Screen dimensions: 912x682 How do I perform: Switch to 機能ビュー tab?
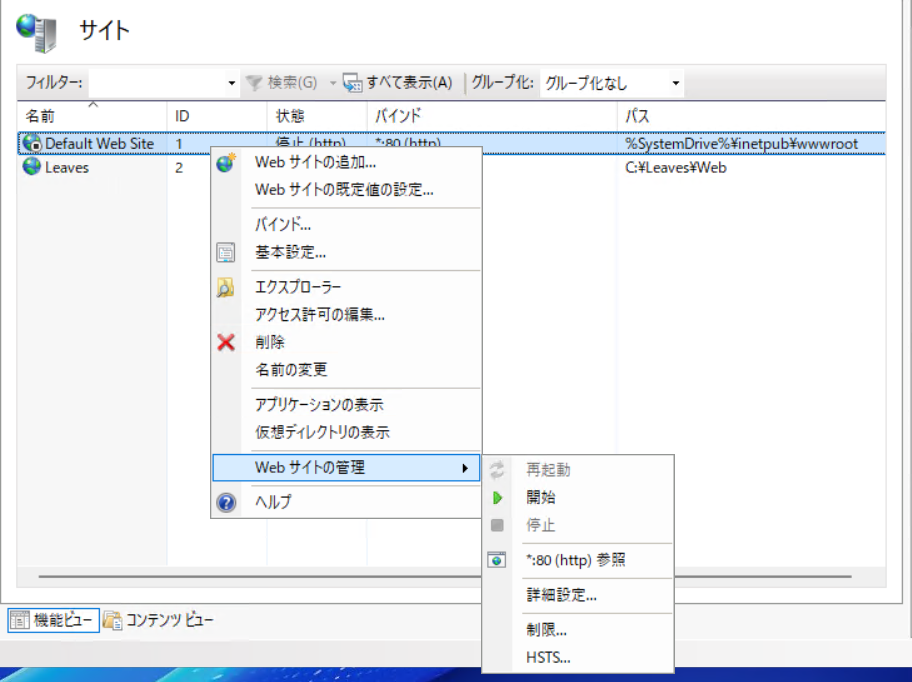53,620
